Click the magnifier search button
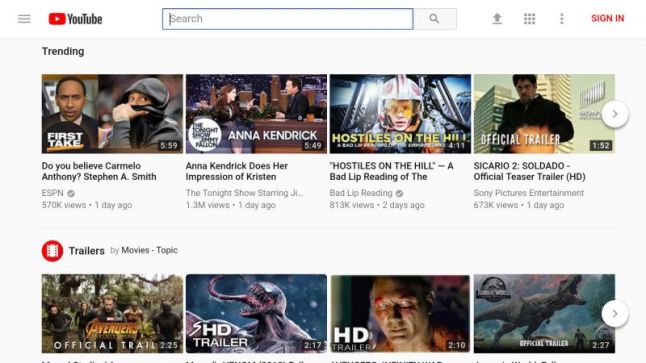Image resolution: width=646 pixels, height=363 pixels. pos(435,19)
